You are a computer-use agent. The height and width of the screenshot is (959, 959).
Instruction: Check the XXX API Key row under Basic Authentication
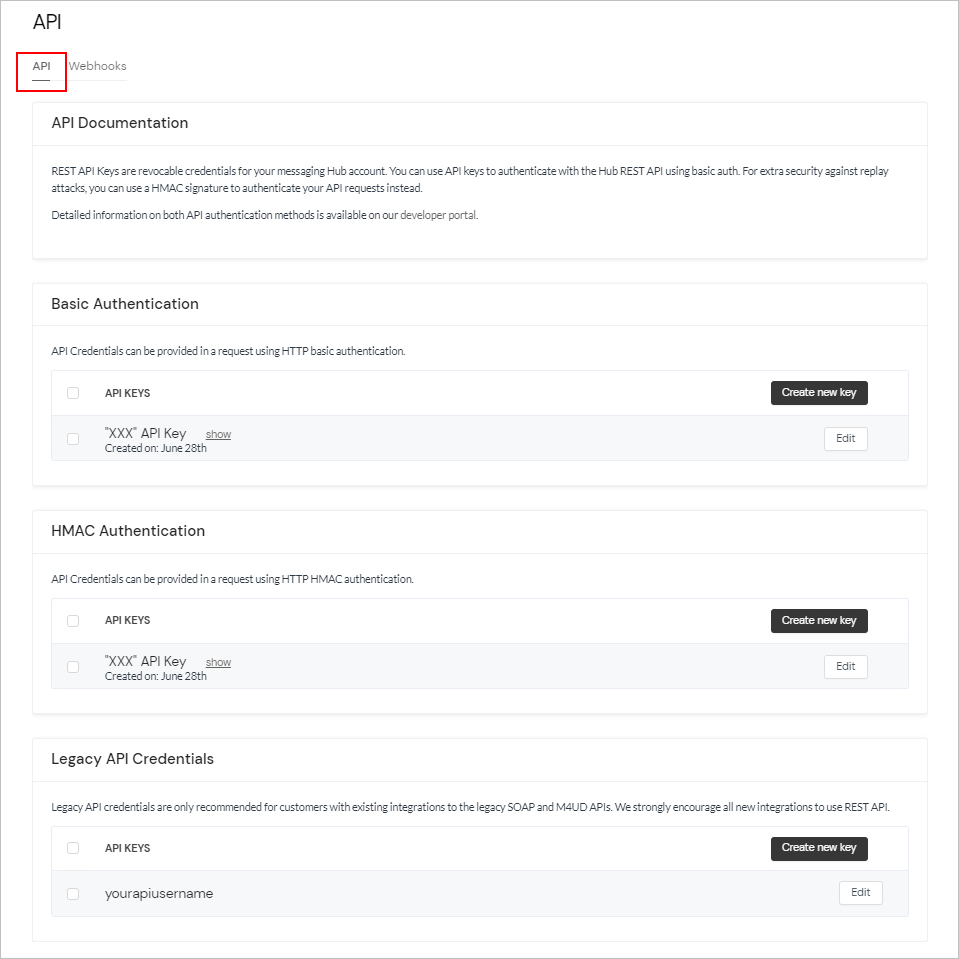tap(72, 438)
